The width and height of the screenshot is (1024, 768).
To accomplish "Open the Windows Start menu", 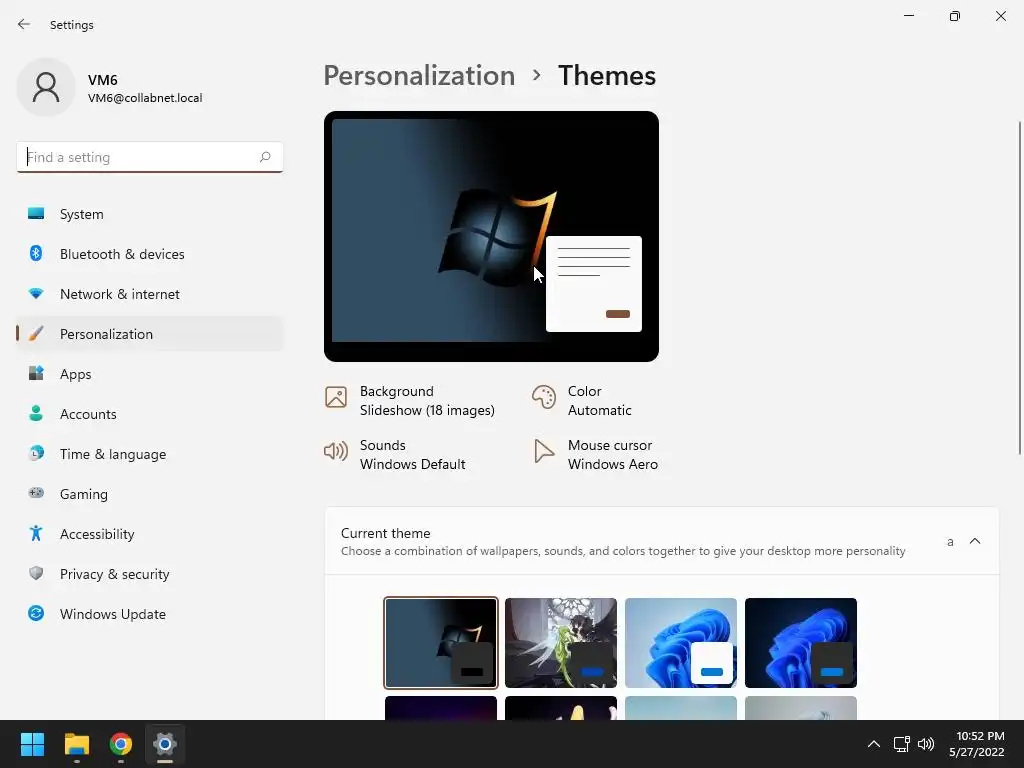I will [32, 744].
